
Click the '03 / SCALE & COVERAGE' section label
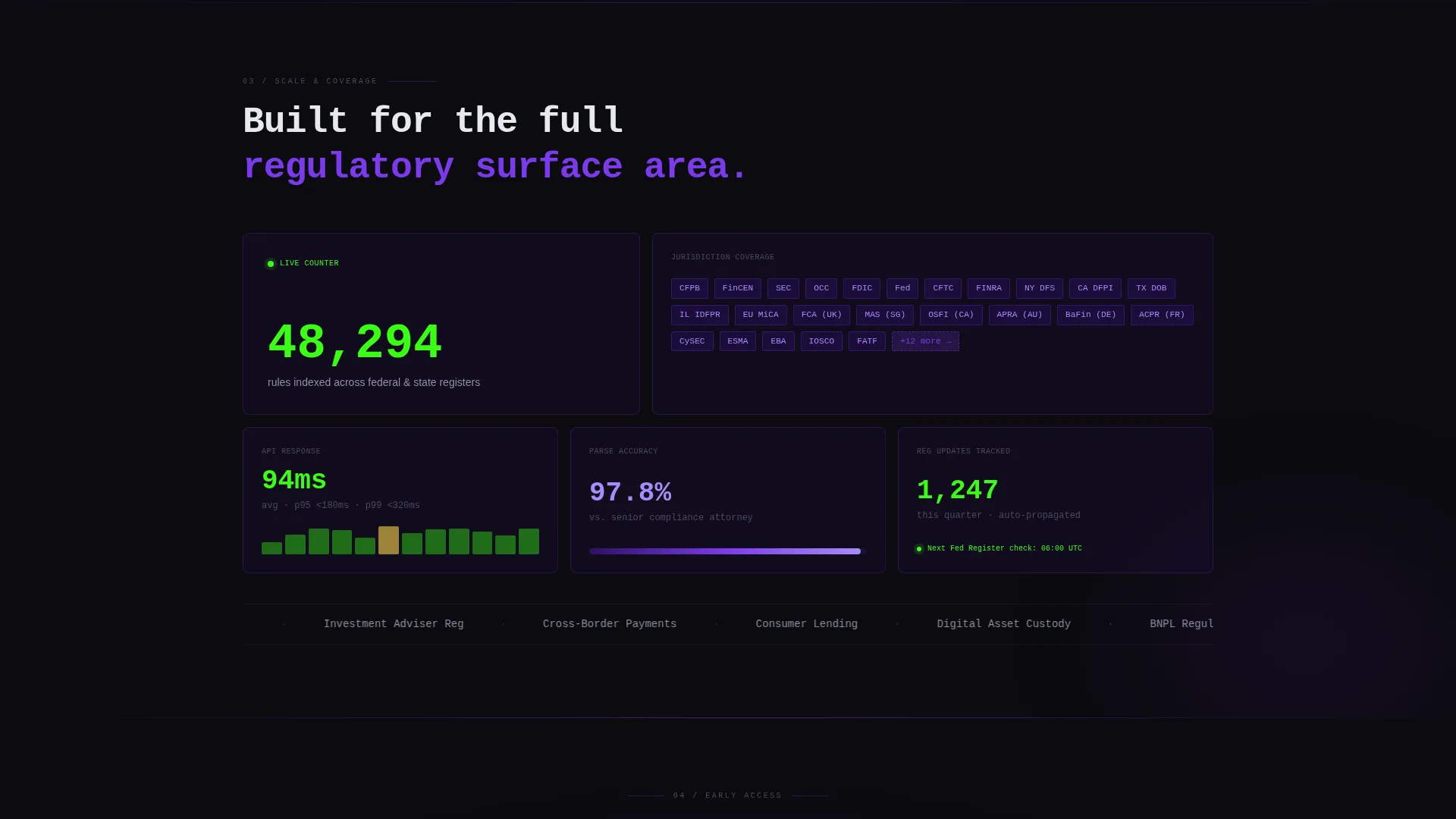pyautogui.click(x=310, y=81)
